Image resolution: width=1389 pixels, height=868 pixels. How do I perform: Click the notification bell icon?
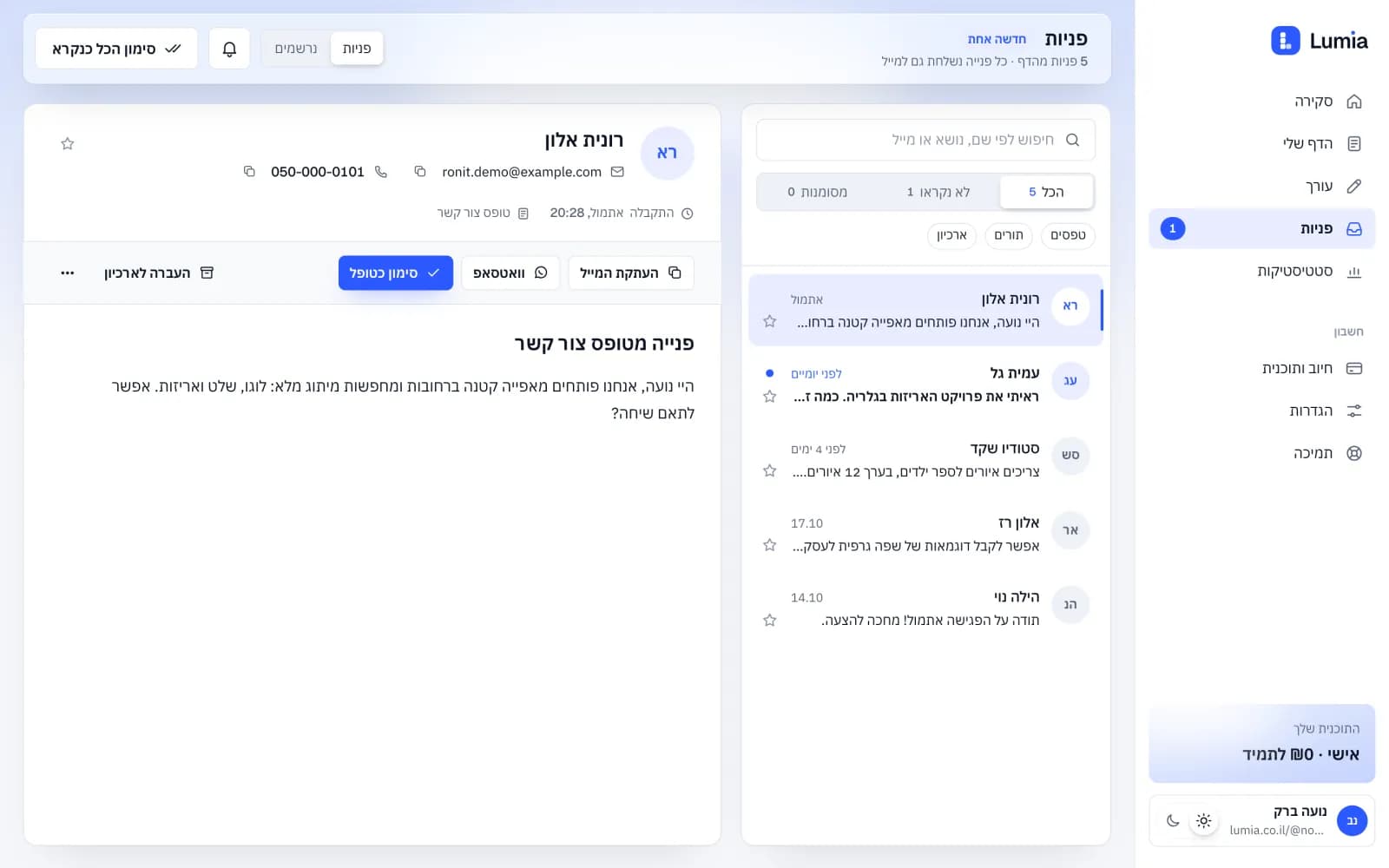click(x=229, y=49)
